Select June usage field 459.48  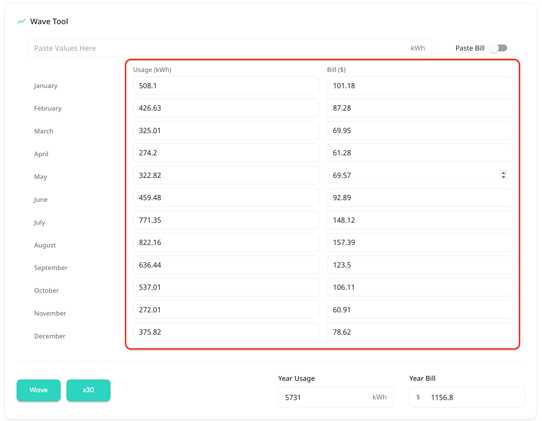click(x=226, y=198)
